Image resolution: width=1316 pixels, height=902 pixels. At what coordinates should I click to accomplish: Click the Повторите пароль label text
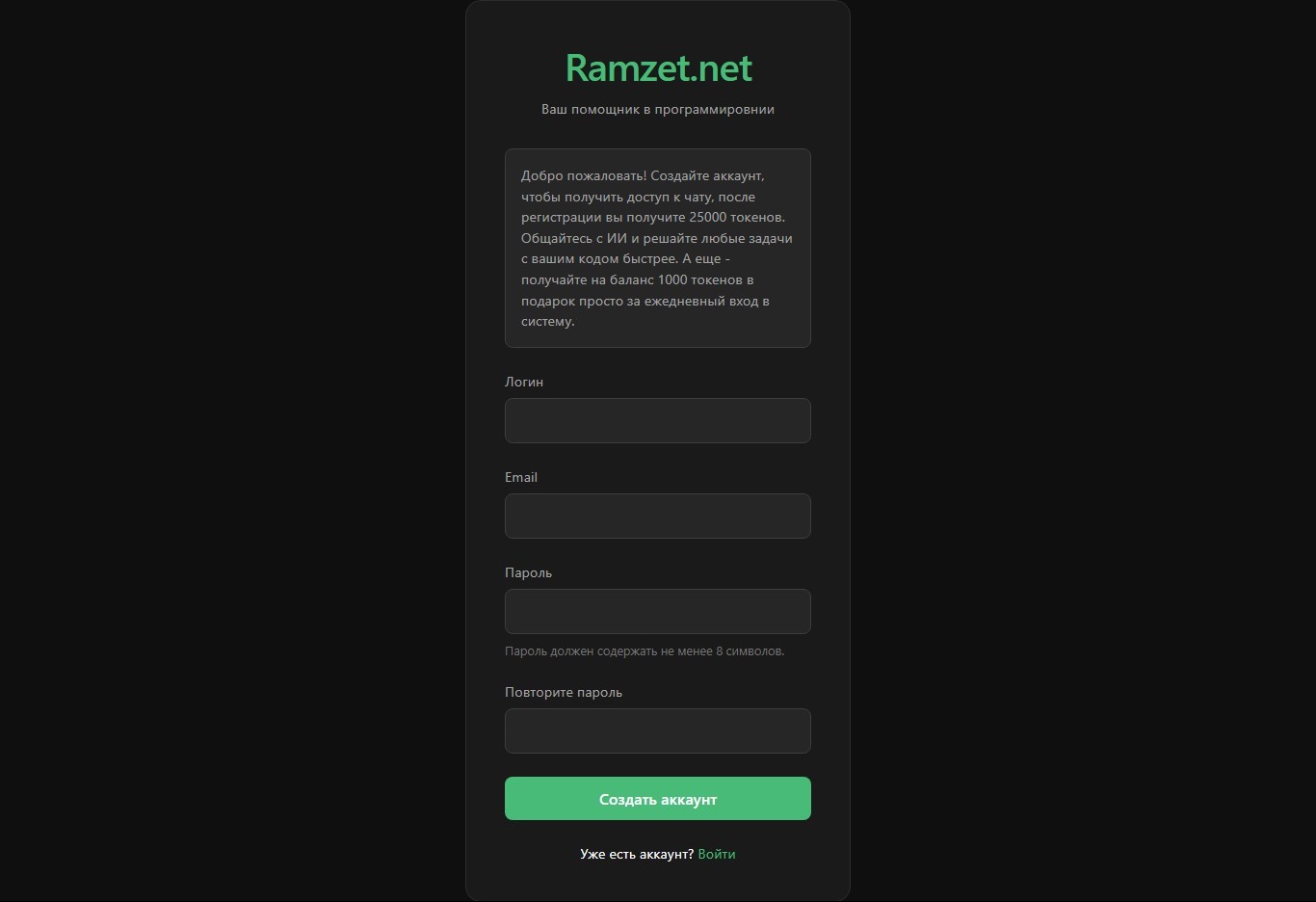point(564,692)
